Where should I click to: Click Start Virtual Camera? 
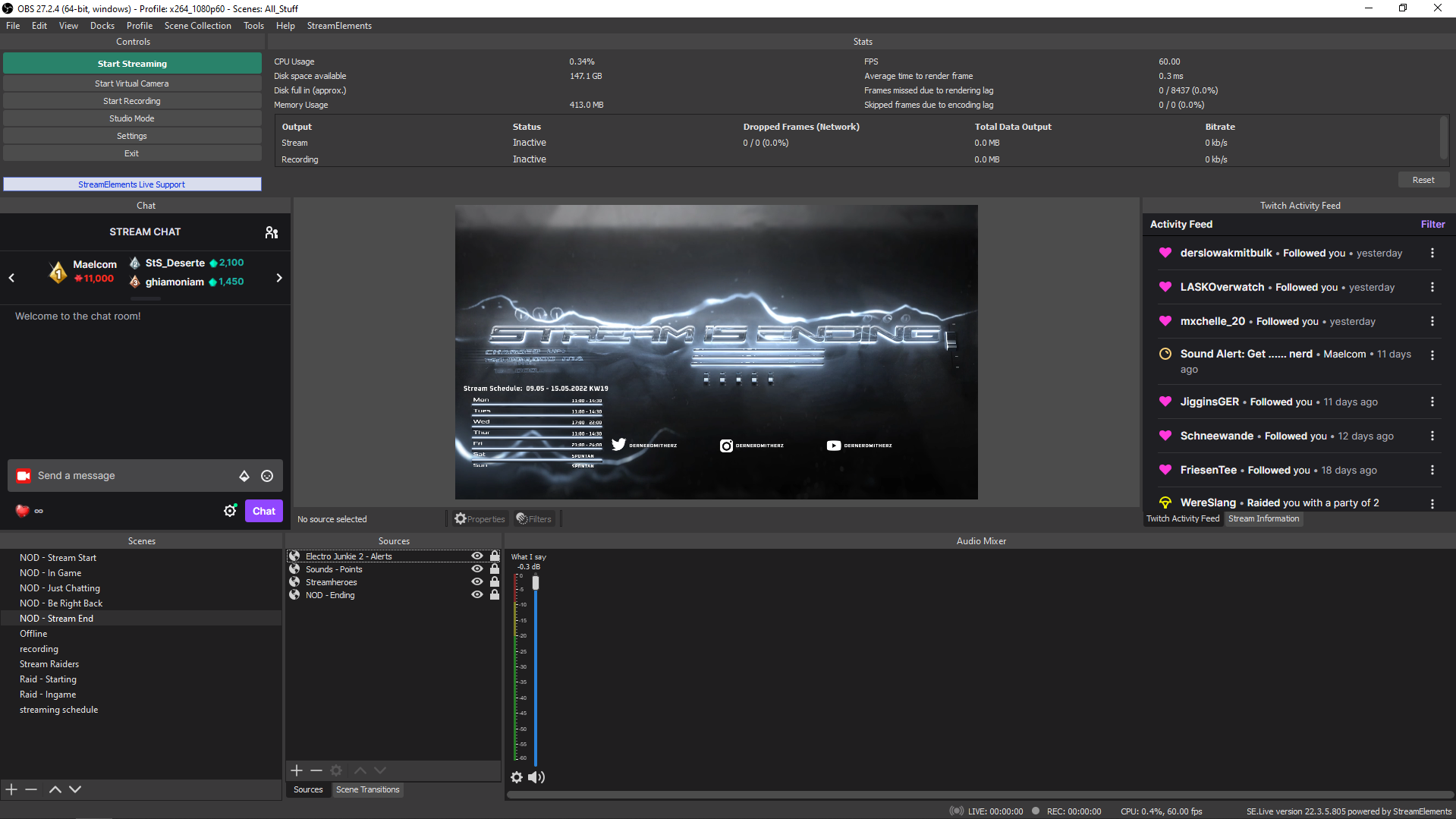tap(132, 83)
